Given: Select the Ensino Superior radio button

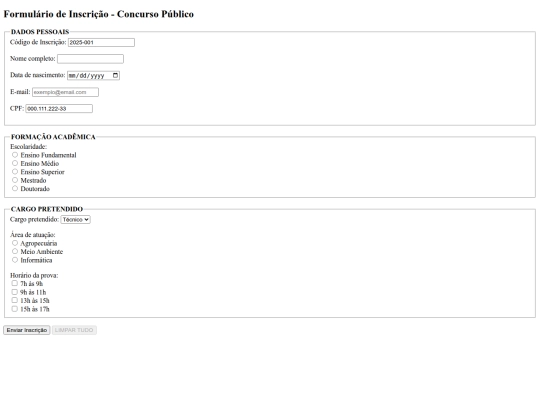Looking at the screenshot, I should 15,172.
